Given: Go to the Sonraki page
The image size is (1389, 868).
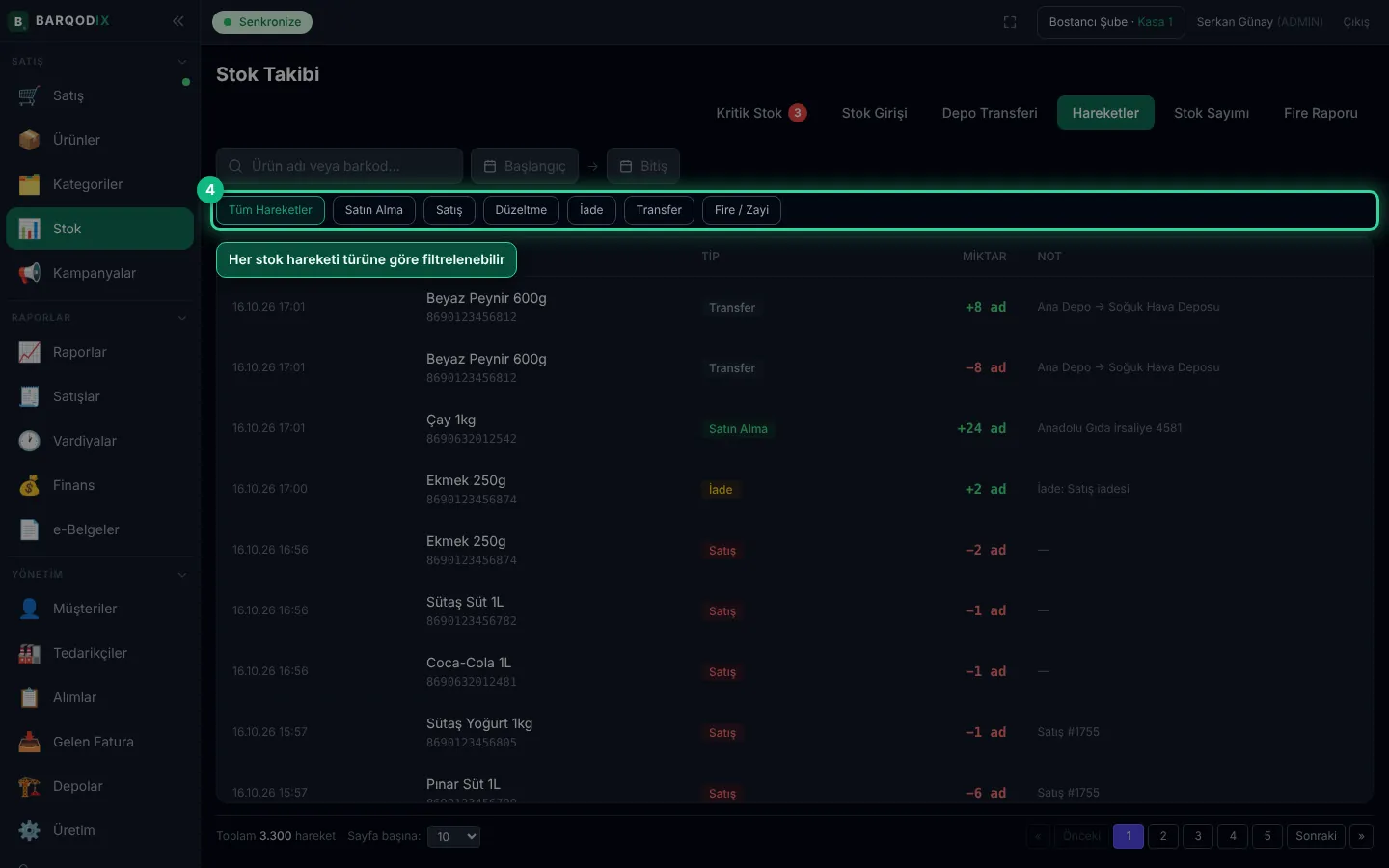Looking at the screenshot, I should (x=1316, y=836).
